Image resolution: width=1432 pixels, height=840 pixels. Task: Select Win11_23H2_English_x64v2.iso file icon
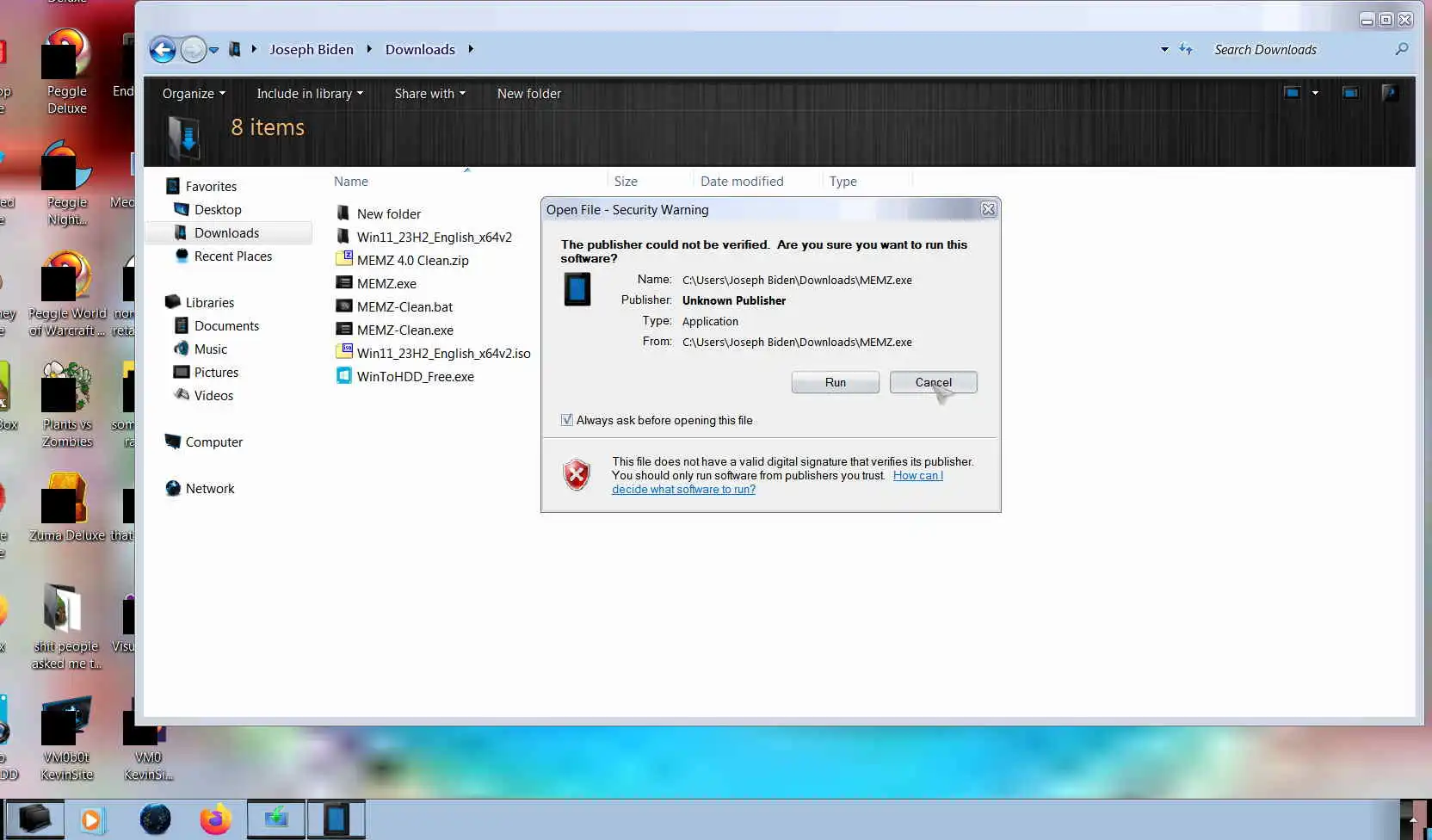[x=343, y=352]
